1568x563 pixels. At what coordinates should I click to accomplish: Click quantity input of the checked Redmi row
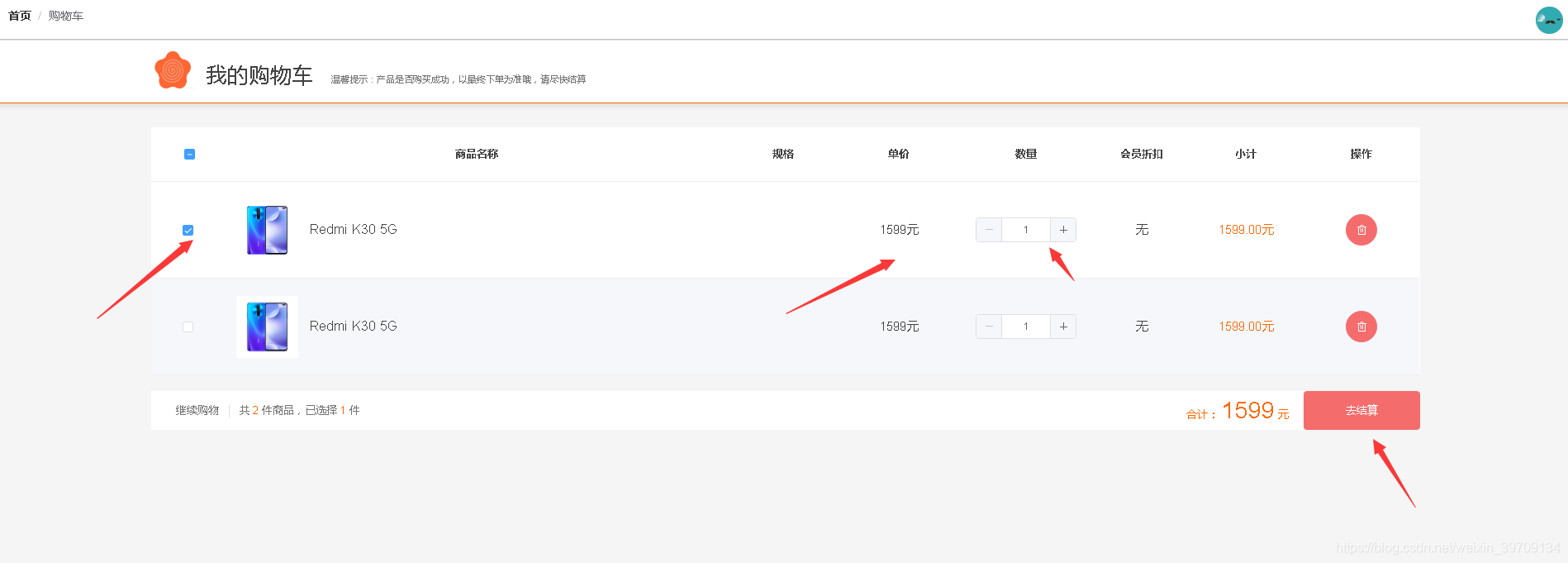point(1026,230)
